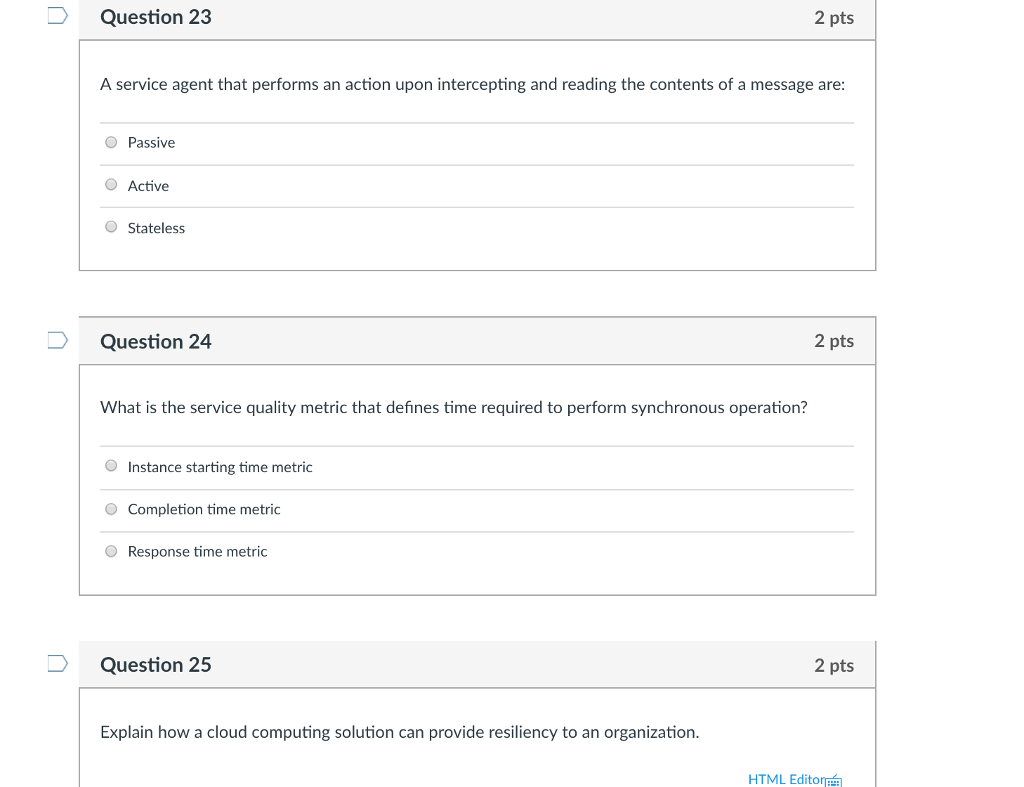
Task: Click the Question 25 heading
Action: click(156, 665)
